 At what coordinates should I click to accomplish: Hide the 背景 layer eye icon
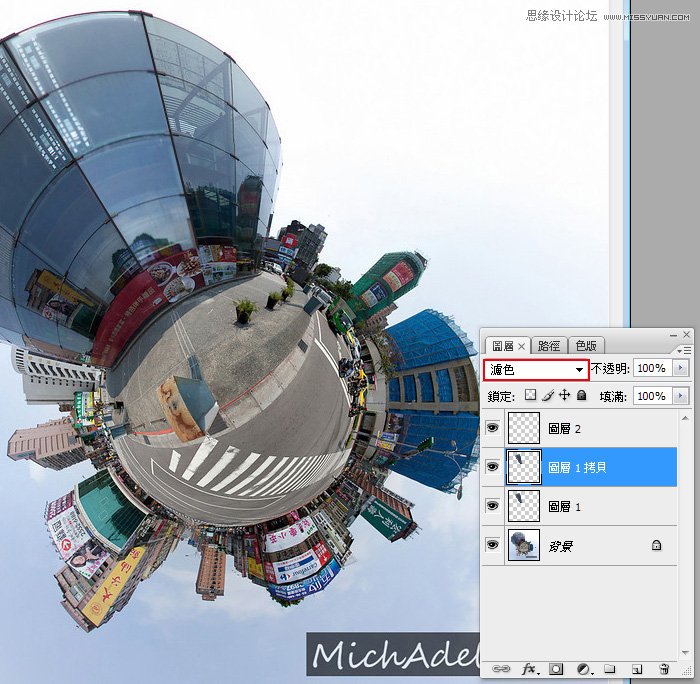pyautogui.click(x=492, y=545)
